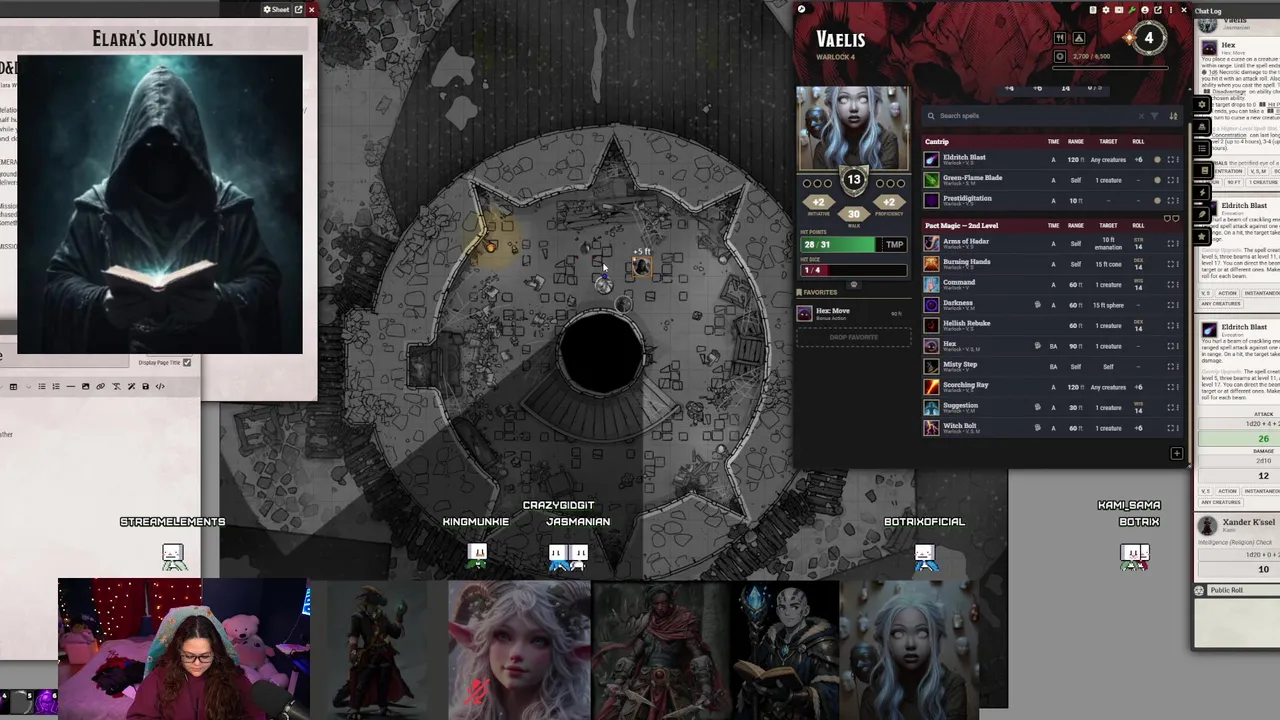Open the long rest campfire icon
Viewport: 1280px width, 720px height.
click(x=1079, y=38)
